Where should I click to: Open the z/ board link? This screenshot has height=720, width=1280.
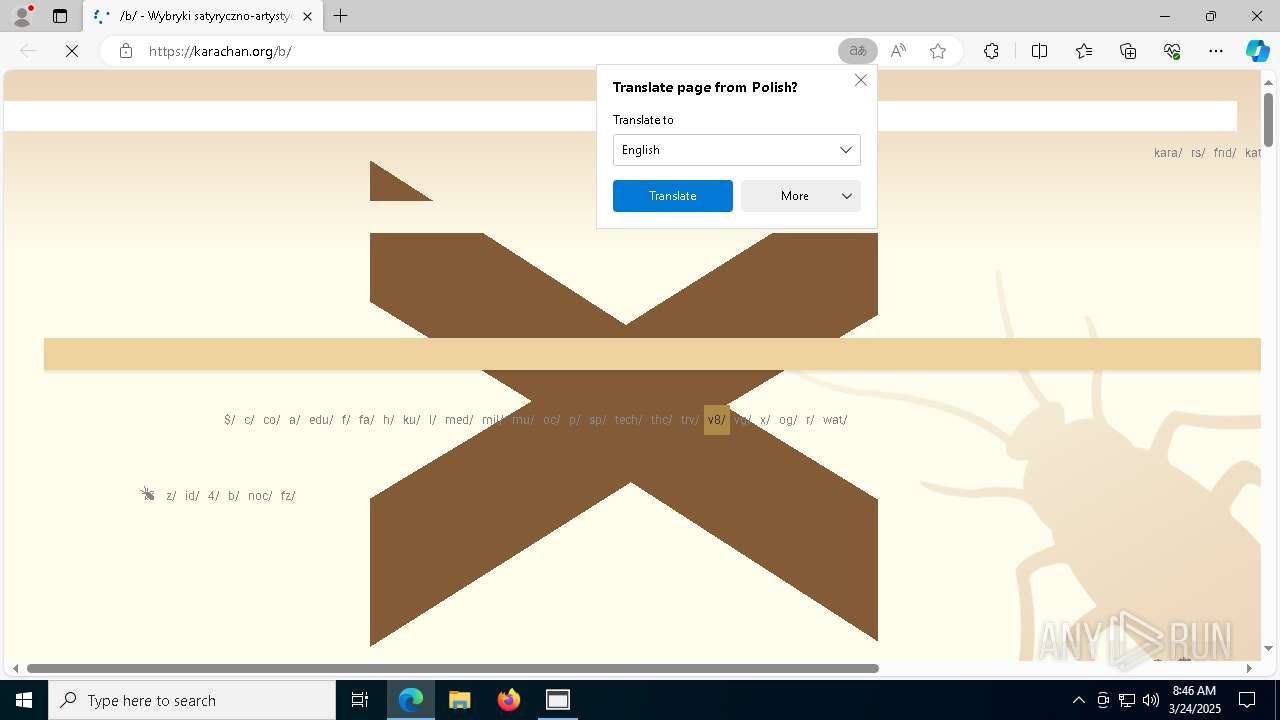171,496
